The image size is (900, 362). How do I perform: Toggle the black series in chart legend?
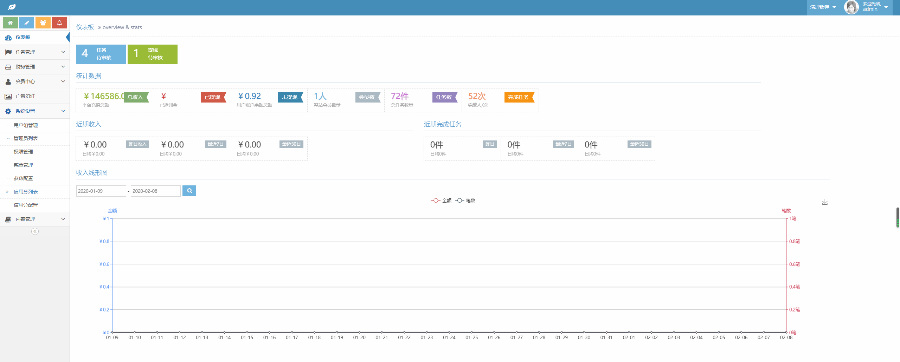[465, 201]
